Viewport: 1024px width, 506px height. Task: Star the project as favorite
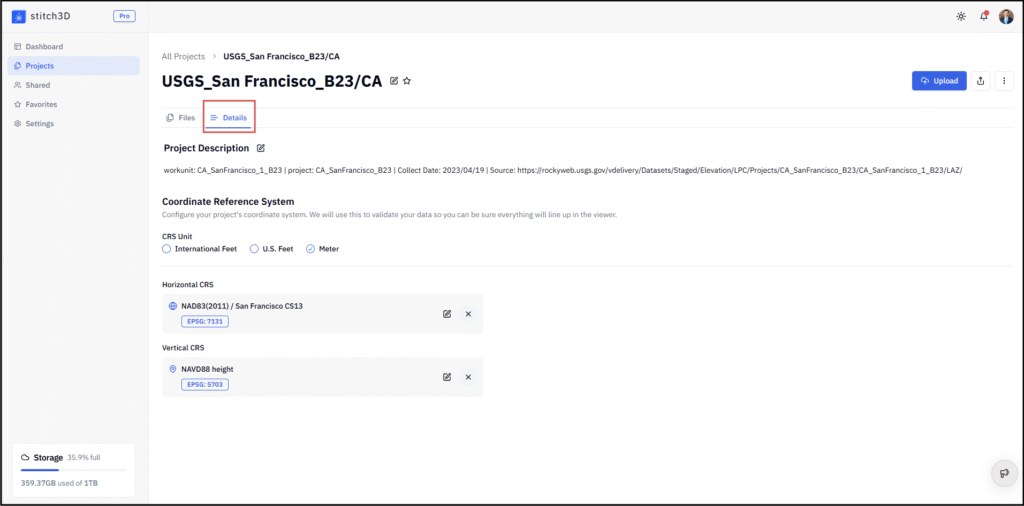point(407,81)
